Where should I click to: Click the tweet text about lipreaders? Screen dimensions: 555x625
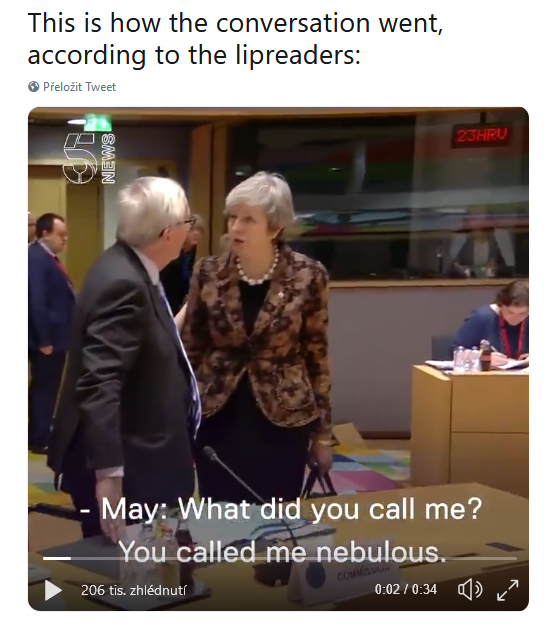235,38
